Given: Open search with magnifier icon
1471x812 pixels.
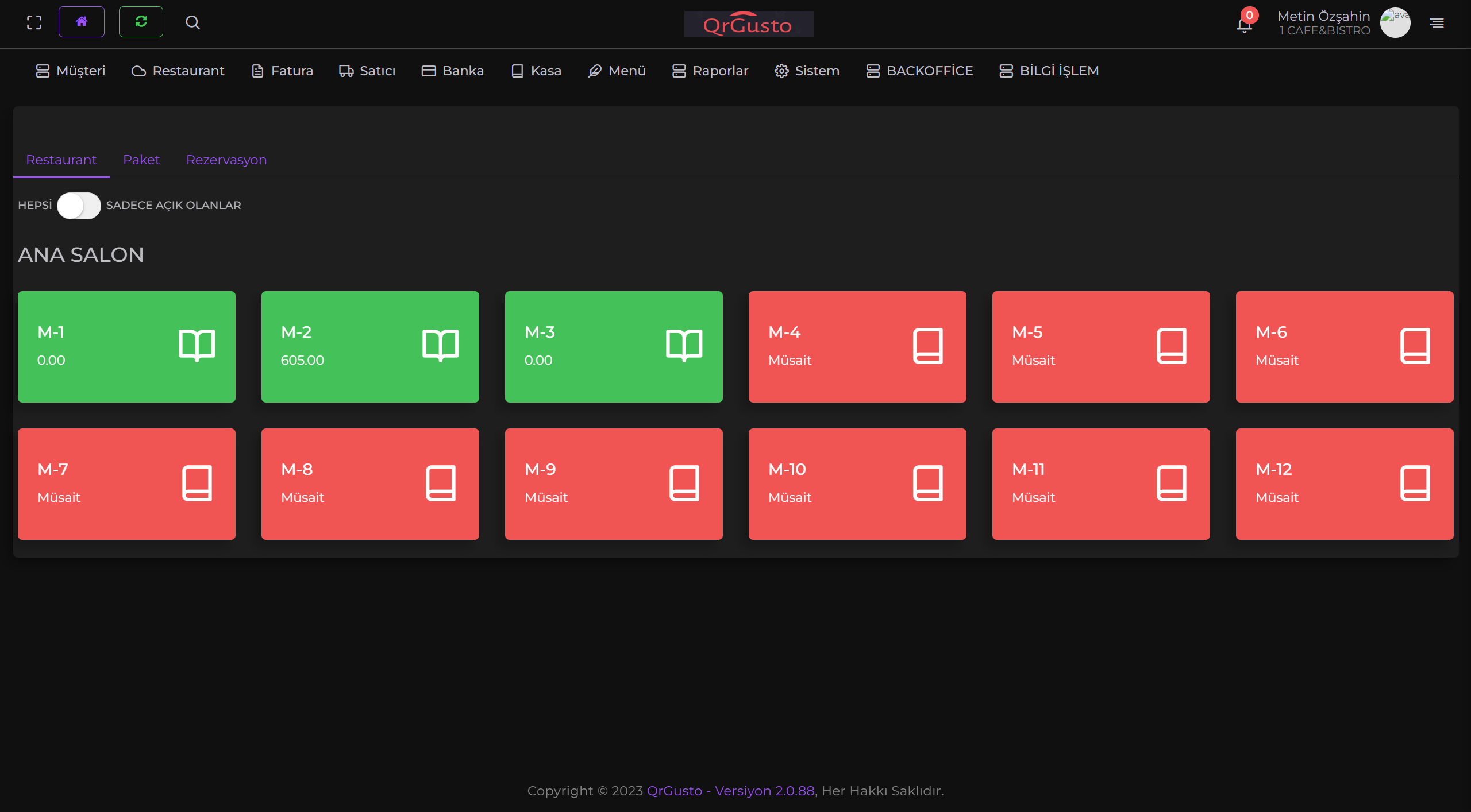Looking at the screenshot, I should tap(192, 22).
